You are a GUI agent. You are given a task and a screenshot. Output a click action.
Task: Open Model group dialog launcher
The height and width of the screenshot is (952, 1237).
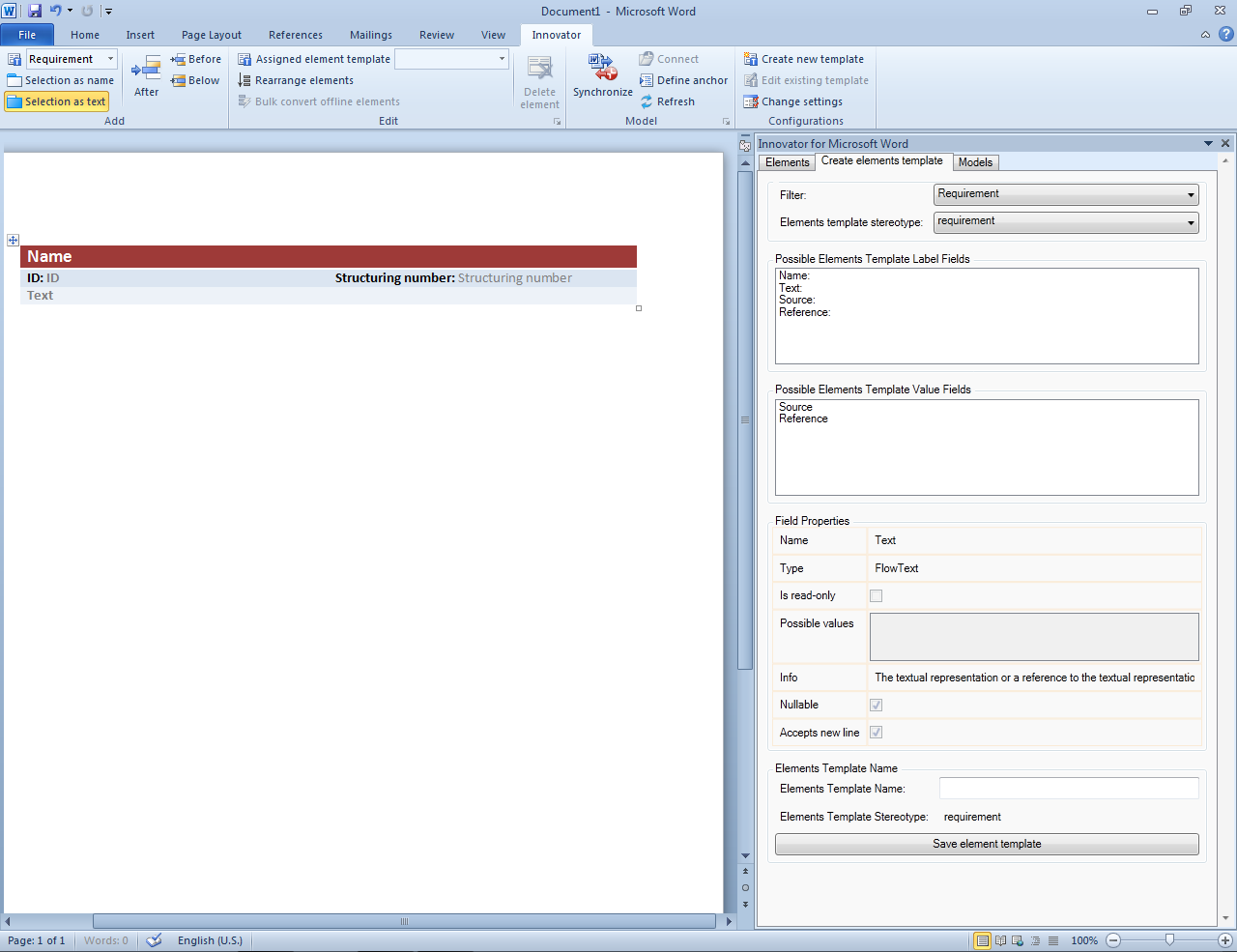coord(726,122)
